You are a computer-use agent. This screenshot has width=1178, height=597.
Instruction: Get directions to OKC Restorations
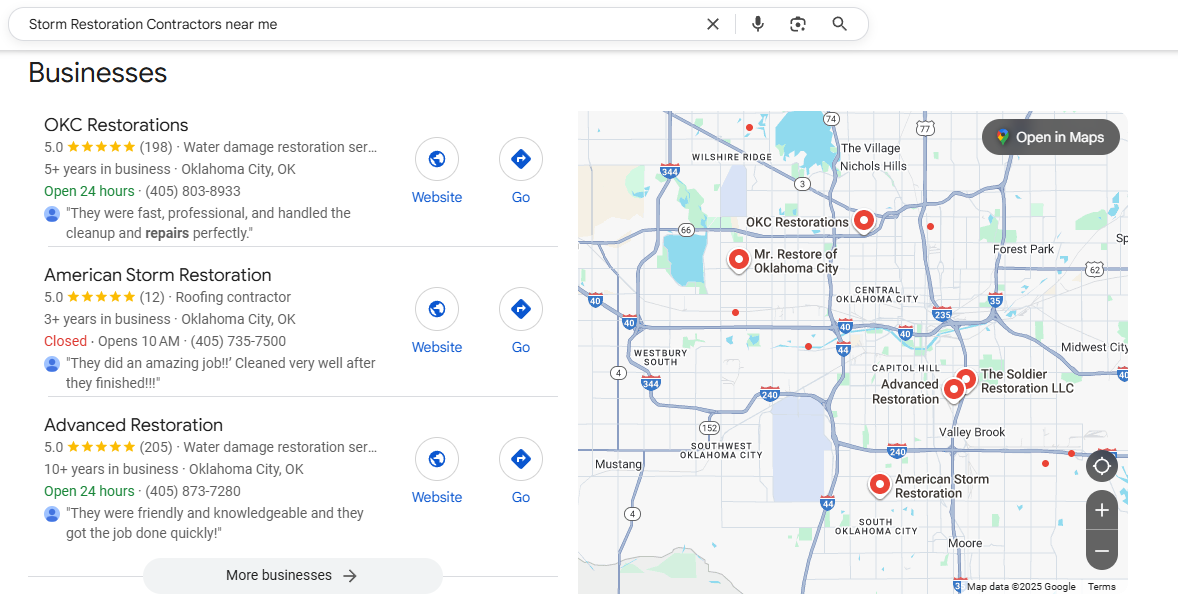pyautogui.click(x=520, y=160)
